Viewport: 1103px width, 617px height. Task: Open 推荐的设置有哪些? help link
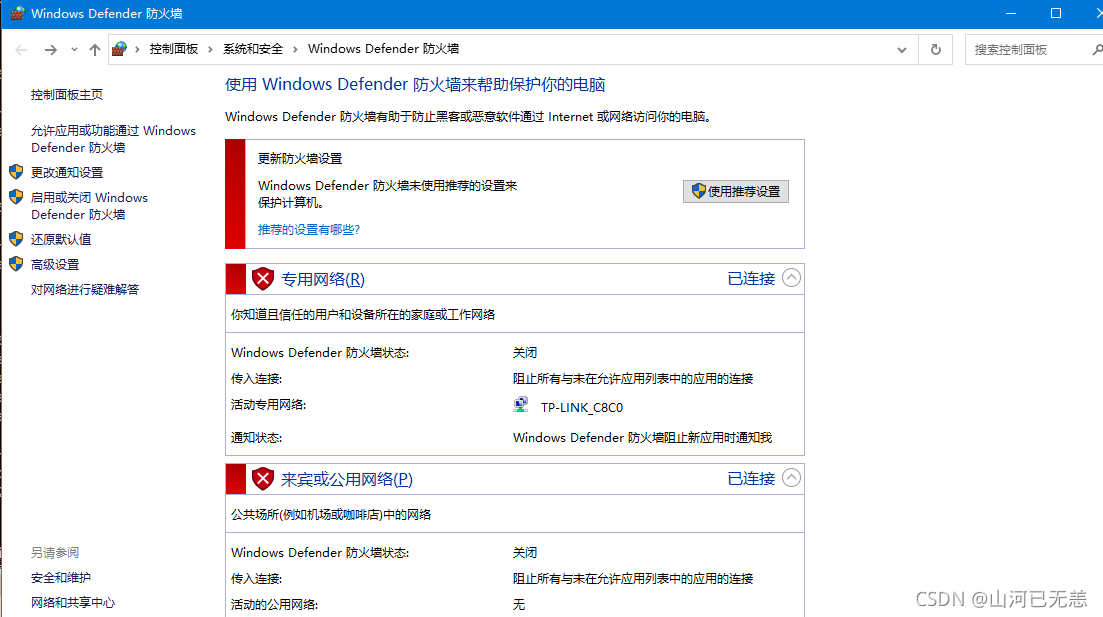[x=309, y=229]
